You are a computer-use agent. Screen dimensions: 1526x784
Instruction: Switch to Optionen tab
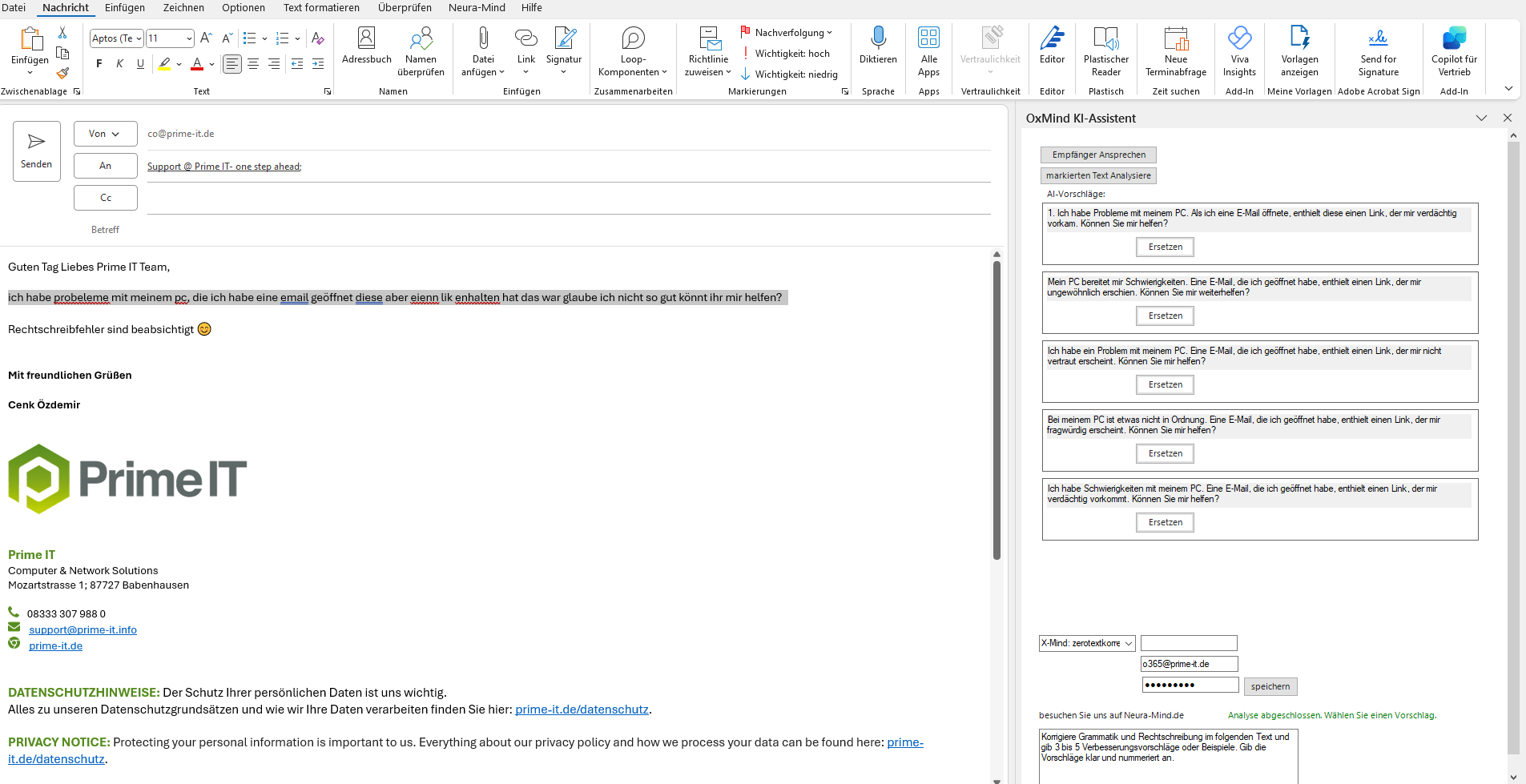pyautogui.click(x=244, y=7)
